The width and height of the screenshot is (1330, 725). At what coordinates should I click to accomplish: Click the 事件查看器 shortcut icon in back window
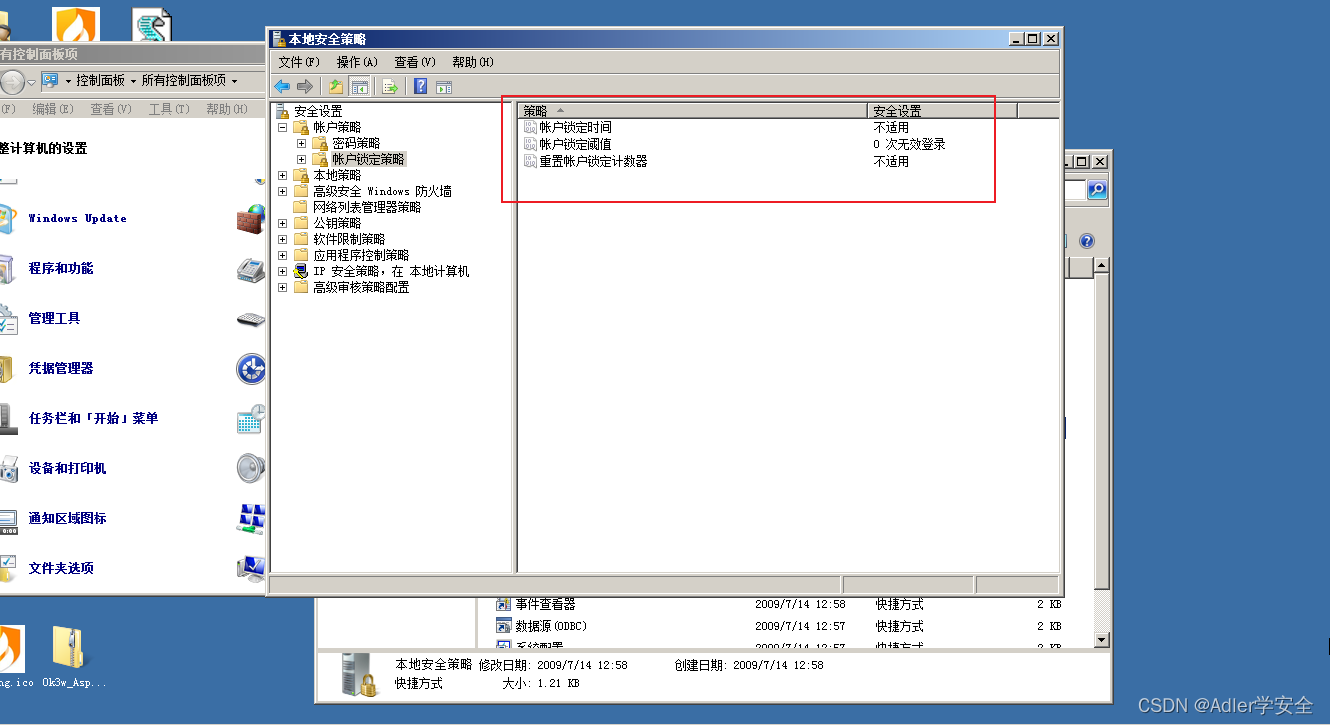[504, 604]
